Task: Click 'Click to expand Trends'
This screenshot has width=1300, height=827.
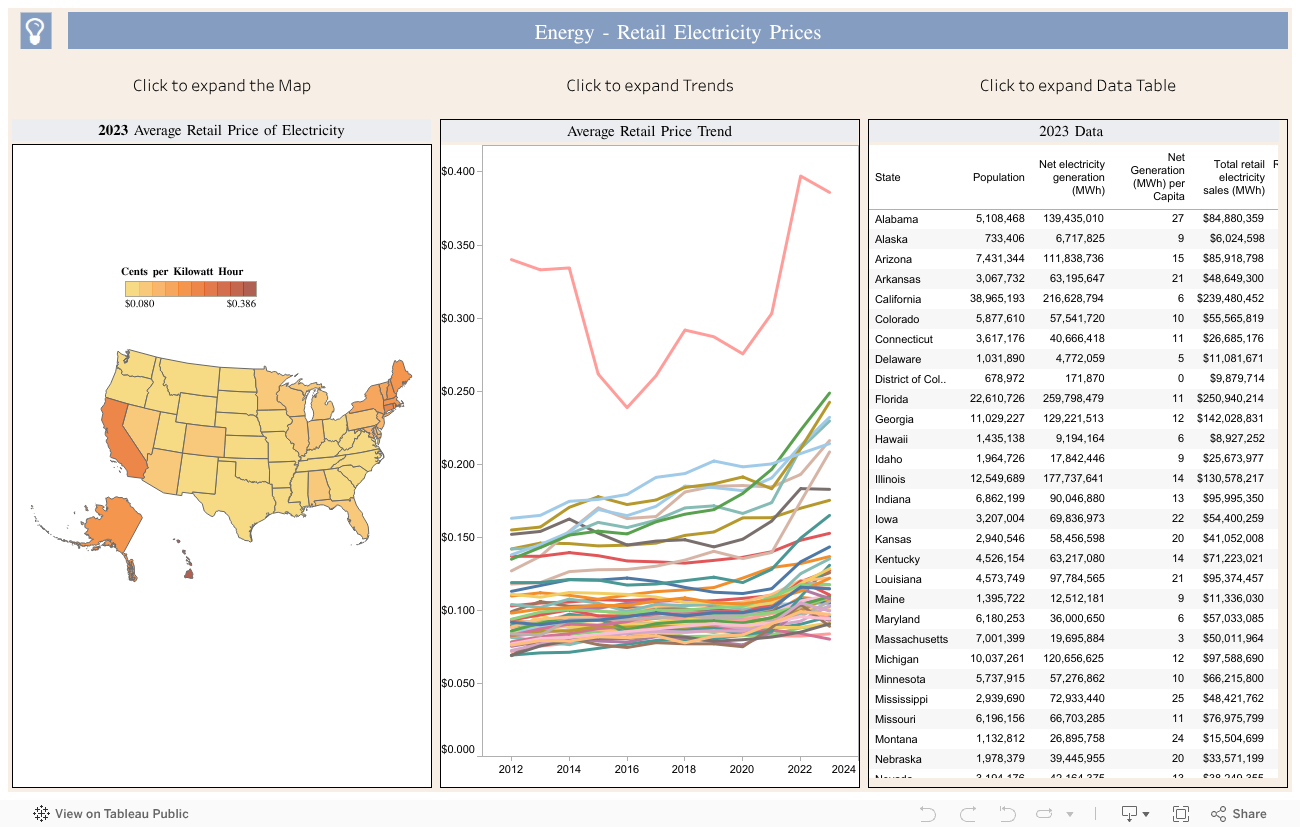Action: [650, 86]
